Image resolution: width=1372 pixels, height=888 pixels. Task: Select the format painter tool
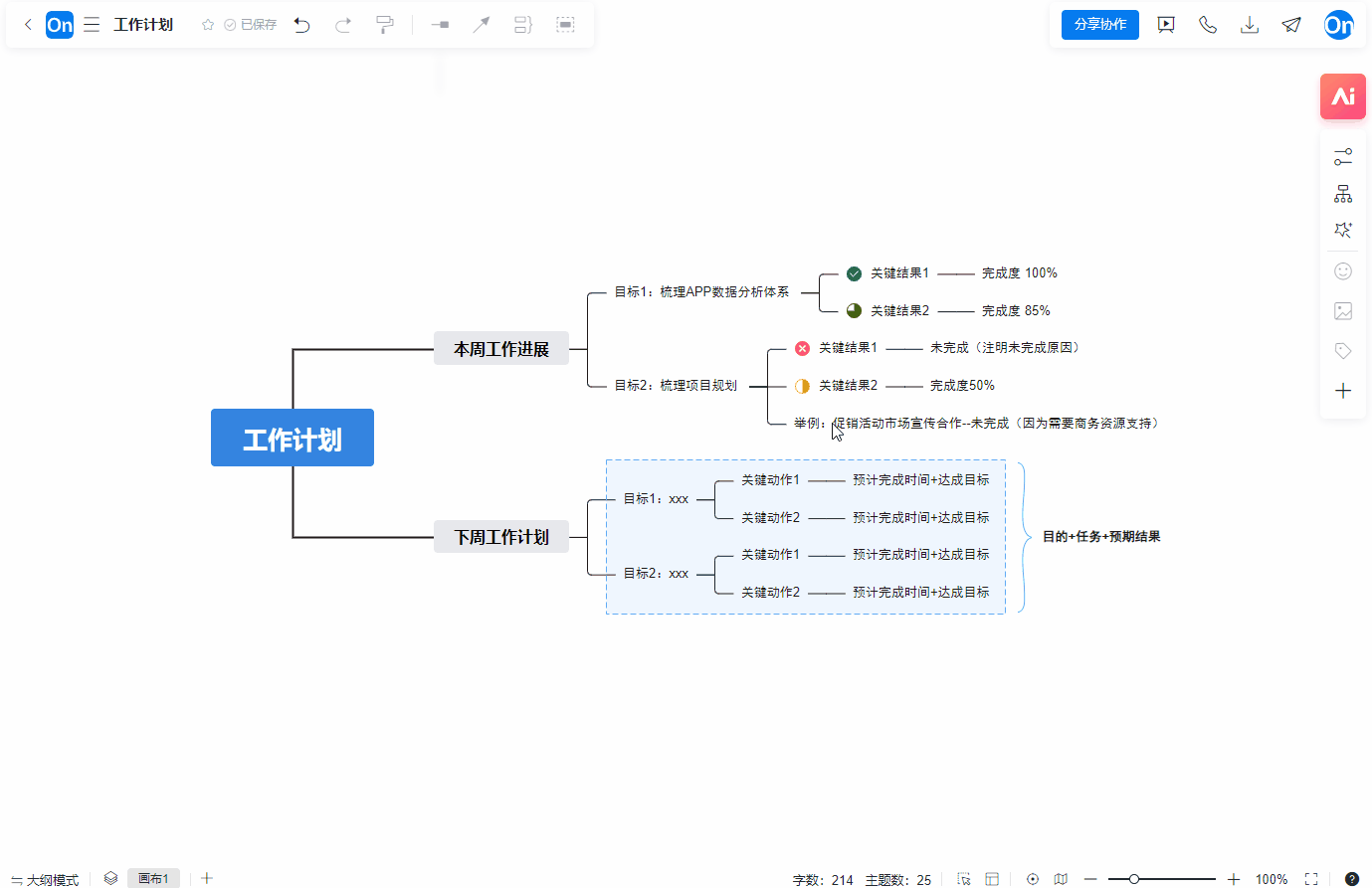pyautogui.click(x=385, y=25)
